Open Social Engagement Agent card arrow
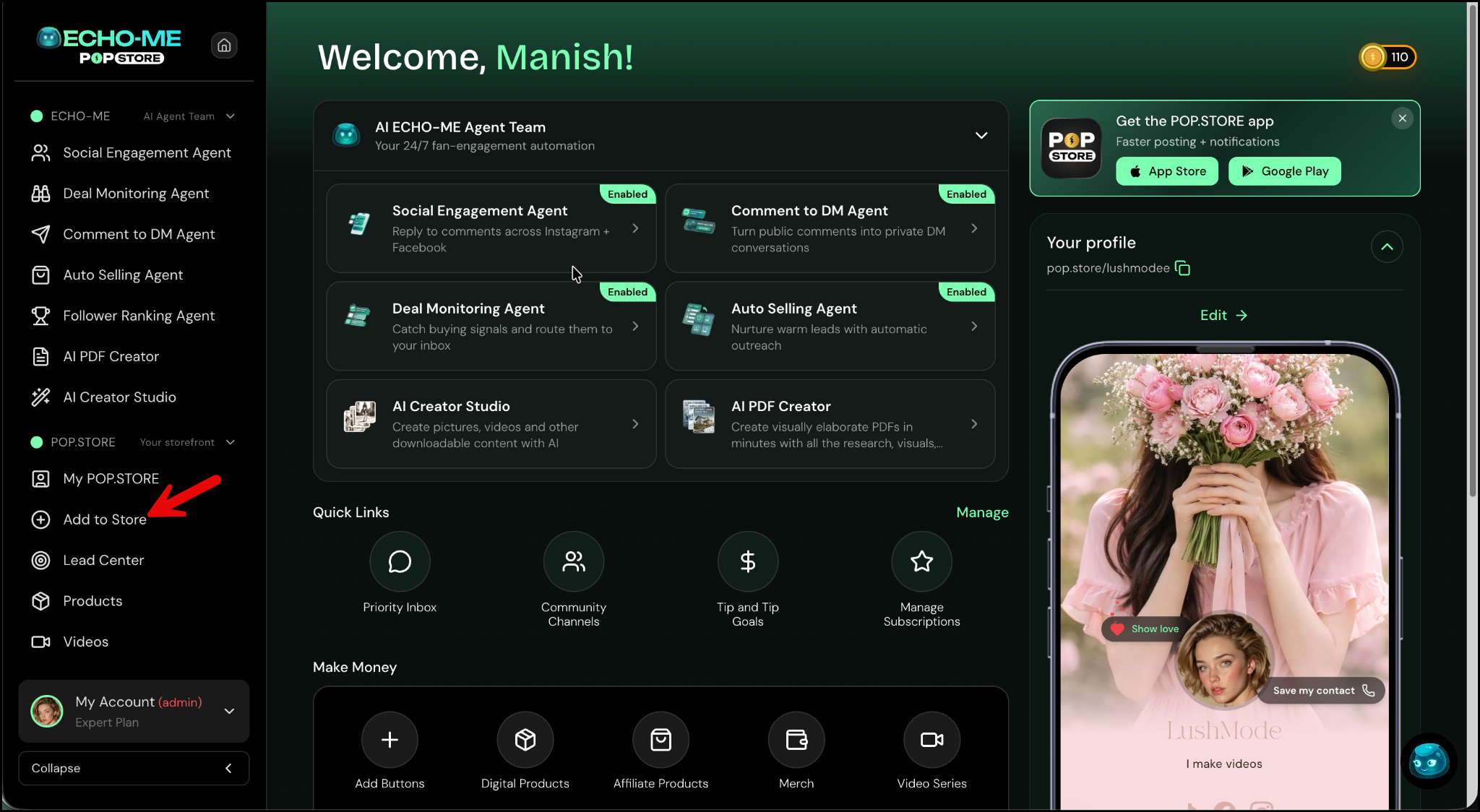Viewport: 1480px width, 812px height. [x=635, y=228]
